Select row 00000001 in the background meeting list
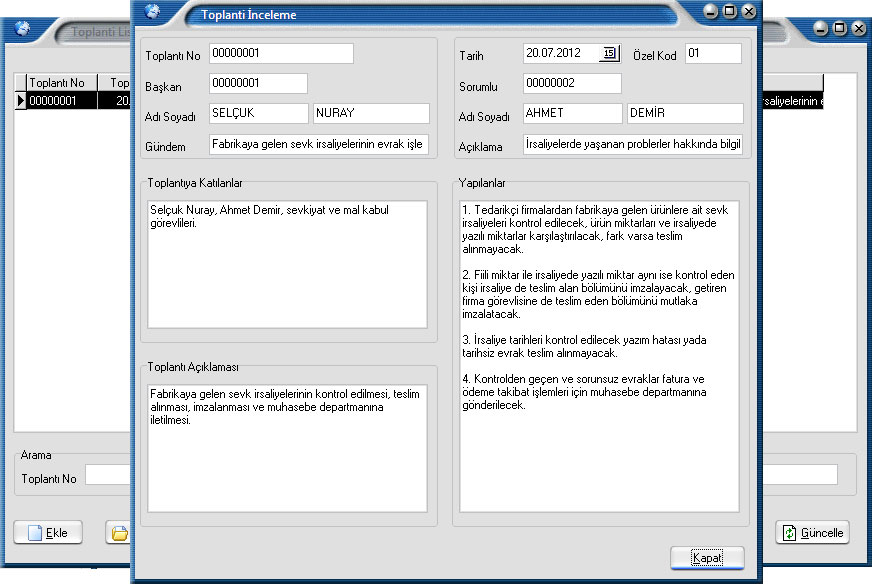 (x=72, y=101)
